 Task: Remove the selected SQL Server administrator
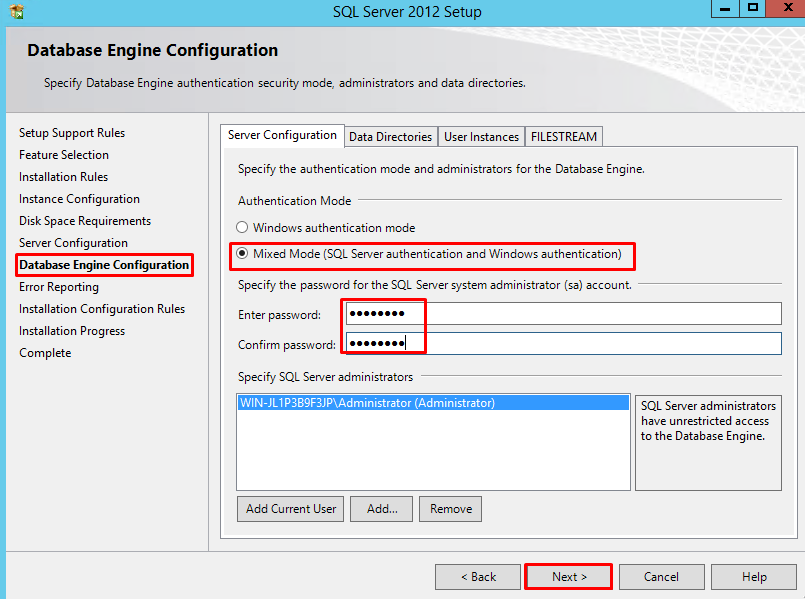point(450,509)
